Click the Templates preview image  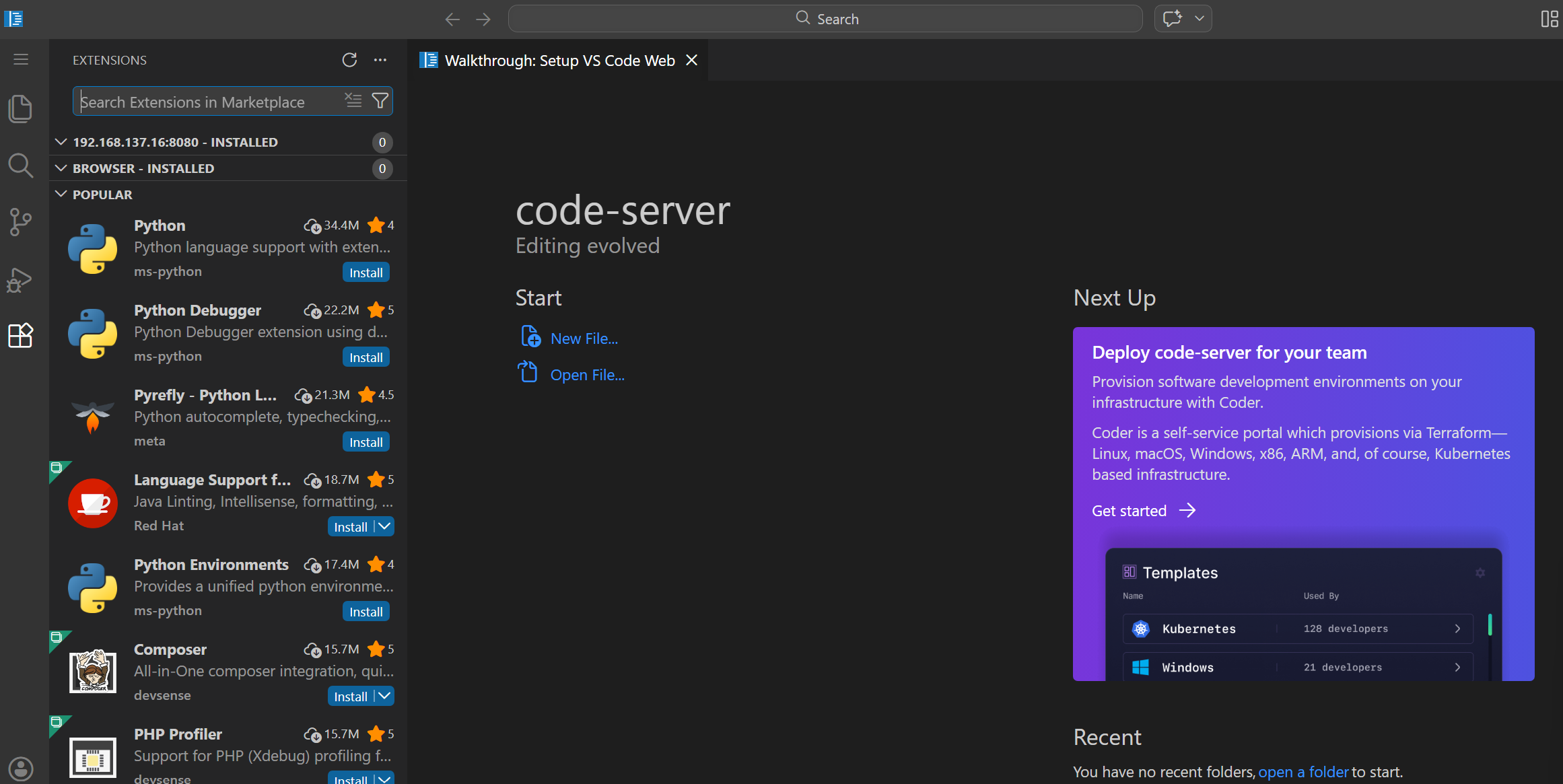1303,614
